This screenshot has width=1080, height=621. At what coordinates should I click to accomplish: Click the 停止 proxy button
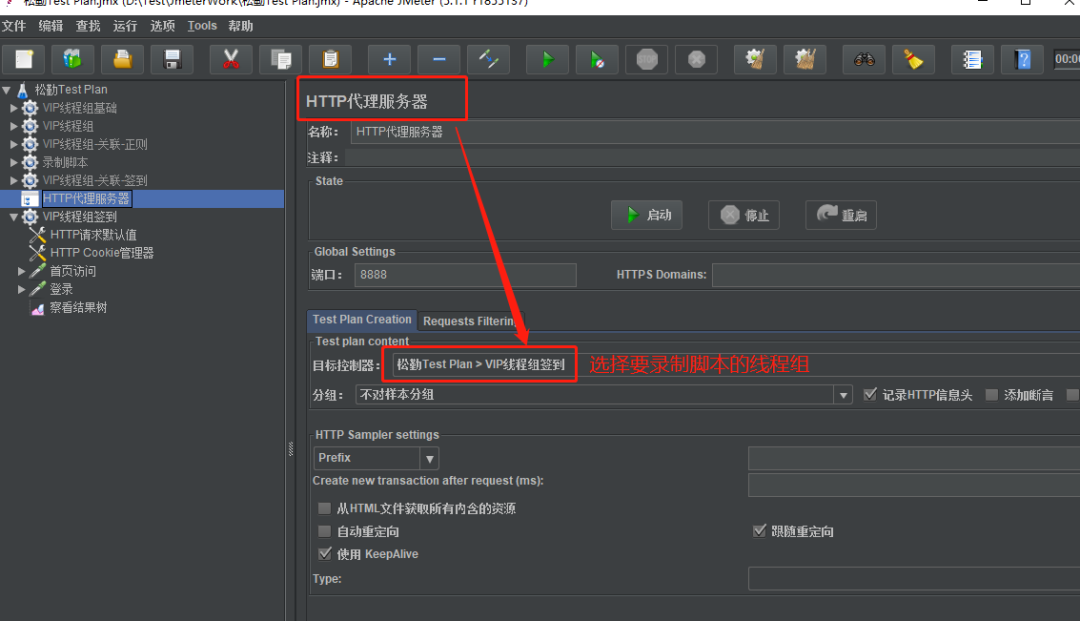744,215
